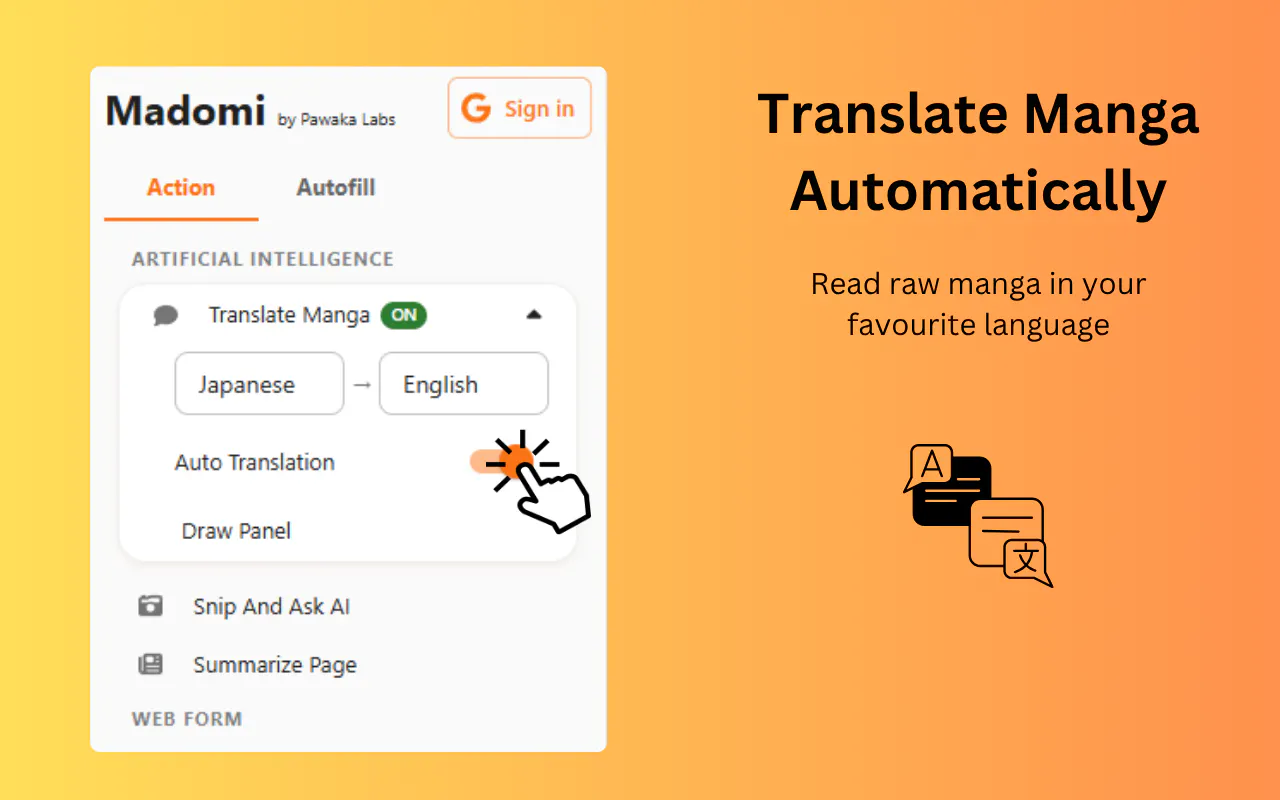Click the Summarize Page newspaper icon

[x=150, y=664]
